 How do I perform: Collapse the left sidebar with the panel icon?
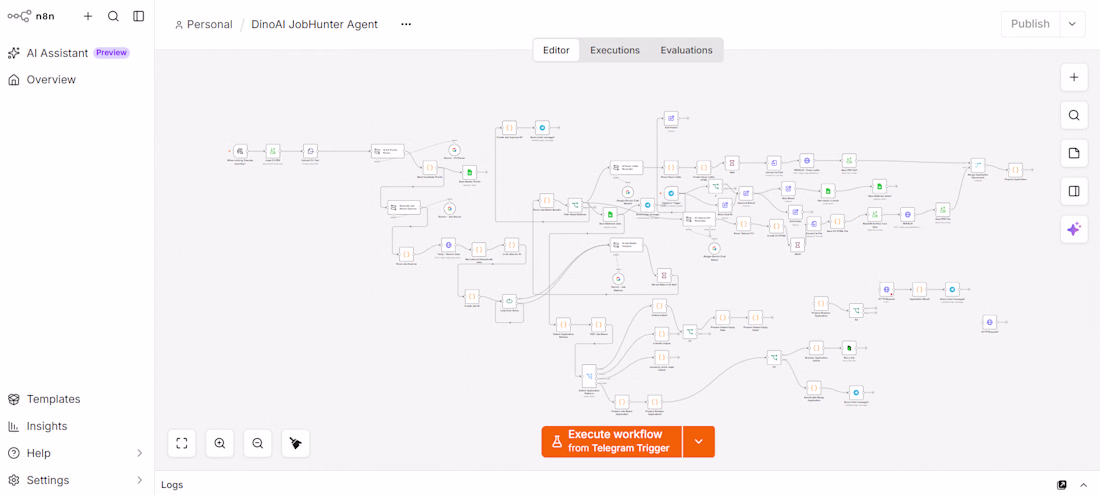click(139, 16)
